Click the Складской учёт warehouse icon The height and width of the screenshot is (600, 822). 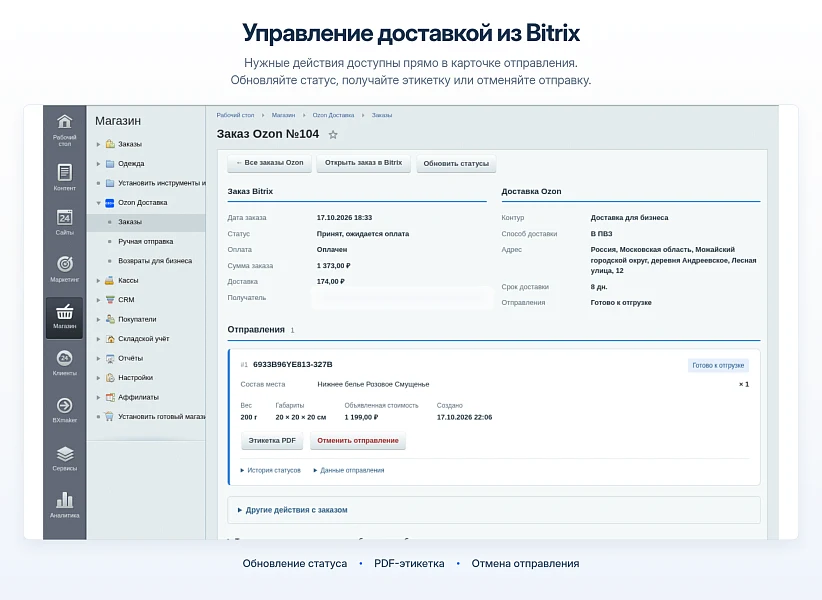click(x=110, y=339)
